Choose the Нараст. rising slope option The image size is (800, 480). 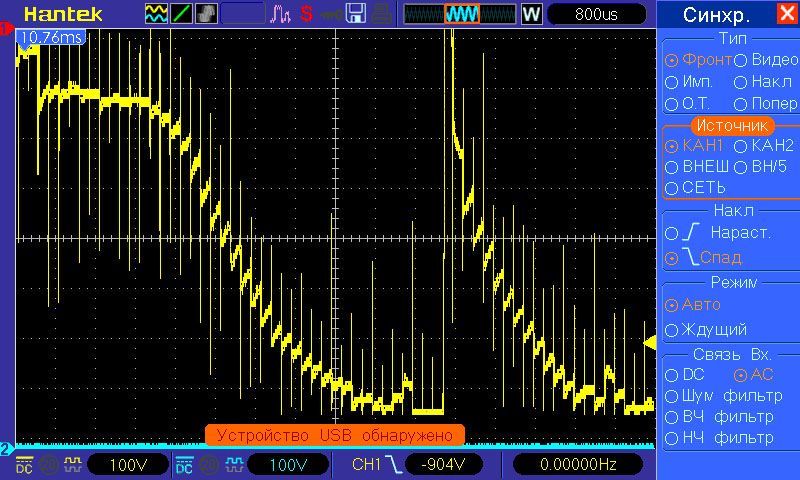pos(717,233)
